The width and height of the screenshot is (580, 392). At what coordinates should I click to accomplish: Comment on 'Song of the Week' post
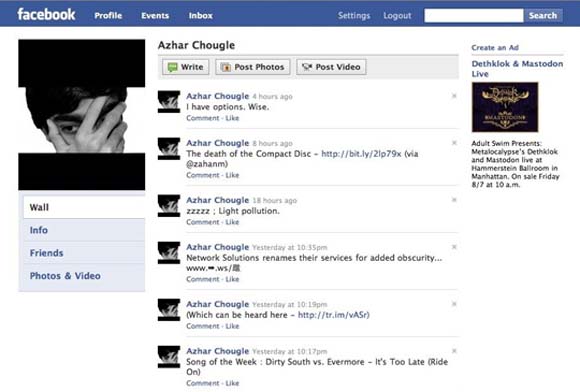203,383
